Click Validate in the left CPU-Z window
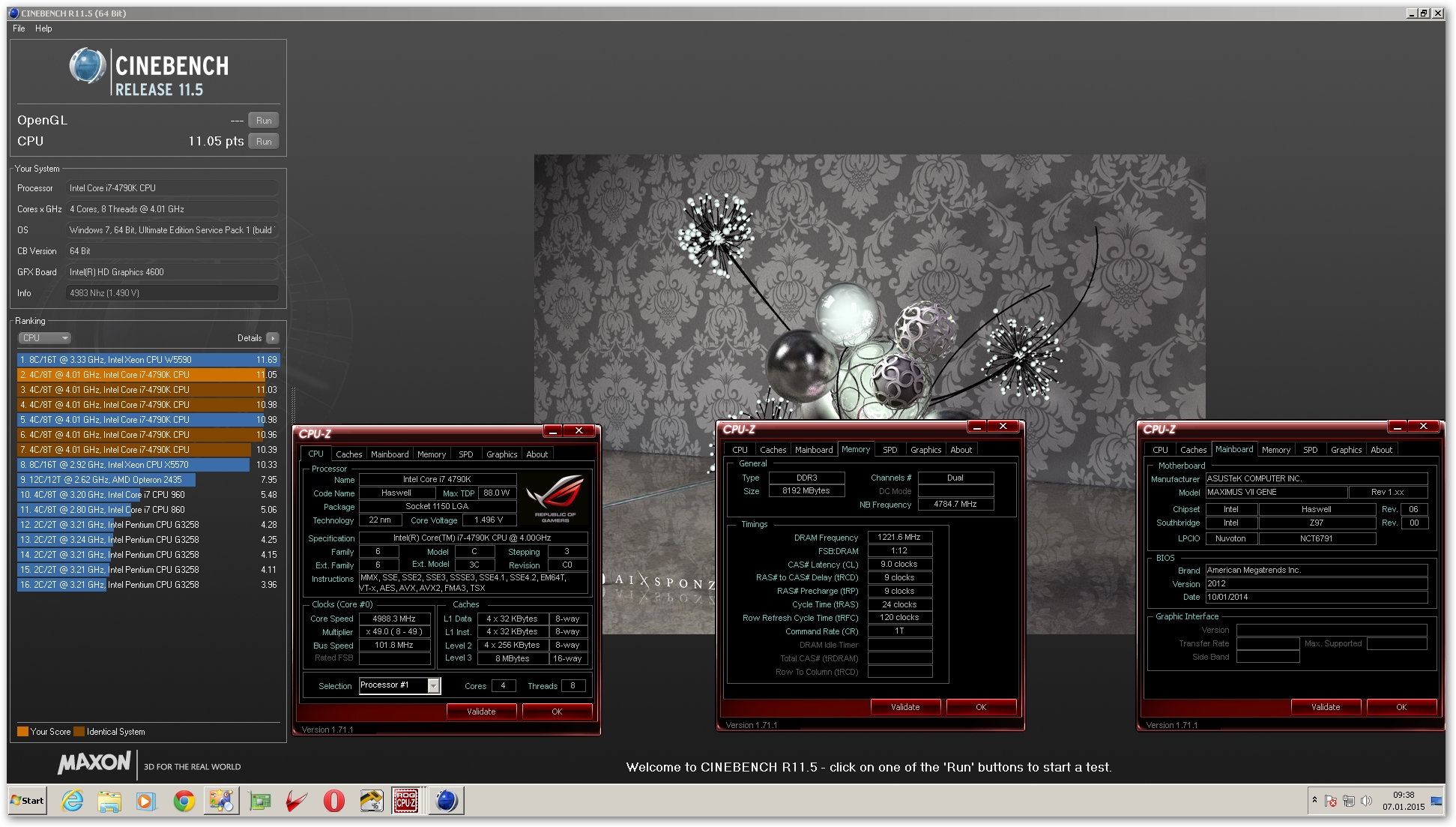 (x=481, y=712)
